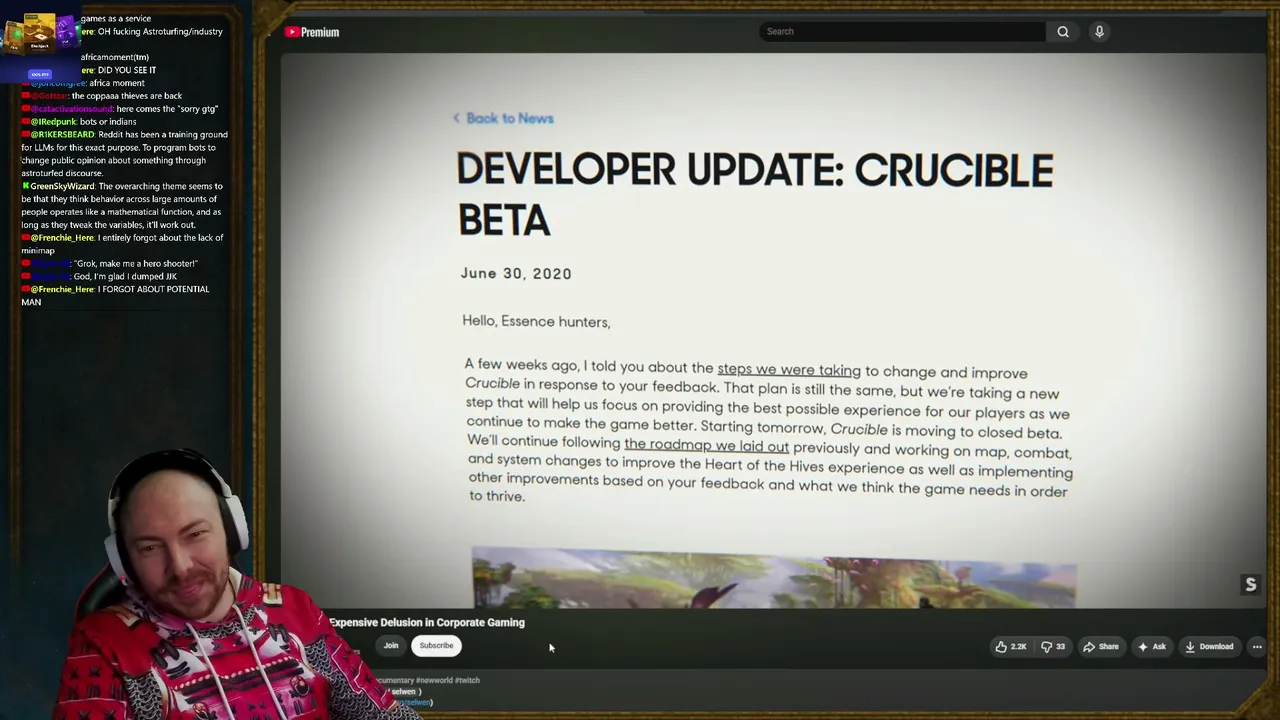
Task: Click 'I entirely forgot about the lack of minimap' message
Action: tap(122, 244)
